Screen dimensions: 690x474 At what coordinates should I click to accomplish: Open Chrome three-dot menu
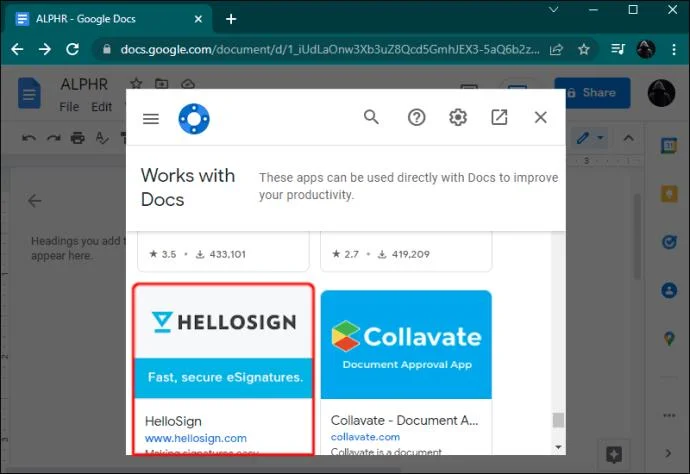[x=674, y=49]
